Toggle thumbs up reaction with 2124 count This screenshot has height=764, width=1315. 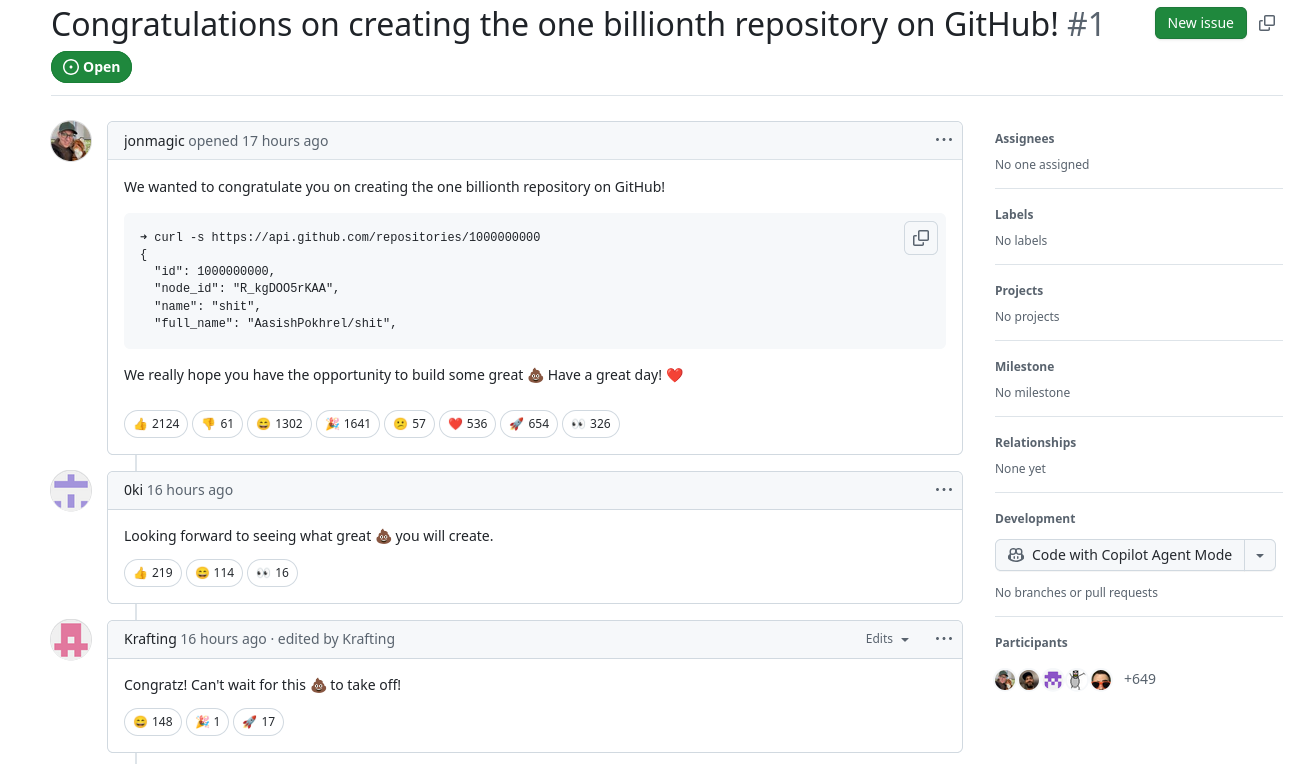(x=156, y=424)
